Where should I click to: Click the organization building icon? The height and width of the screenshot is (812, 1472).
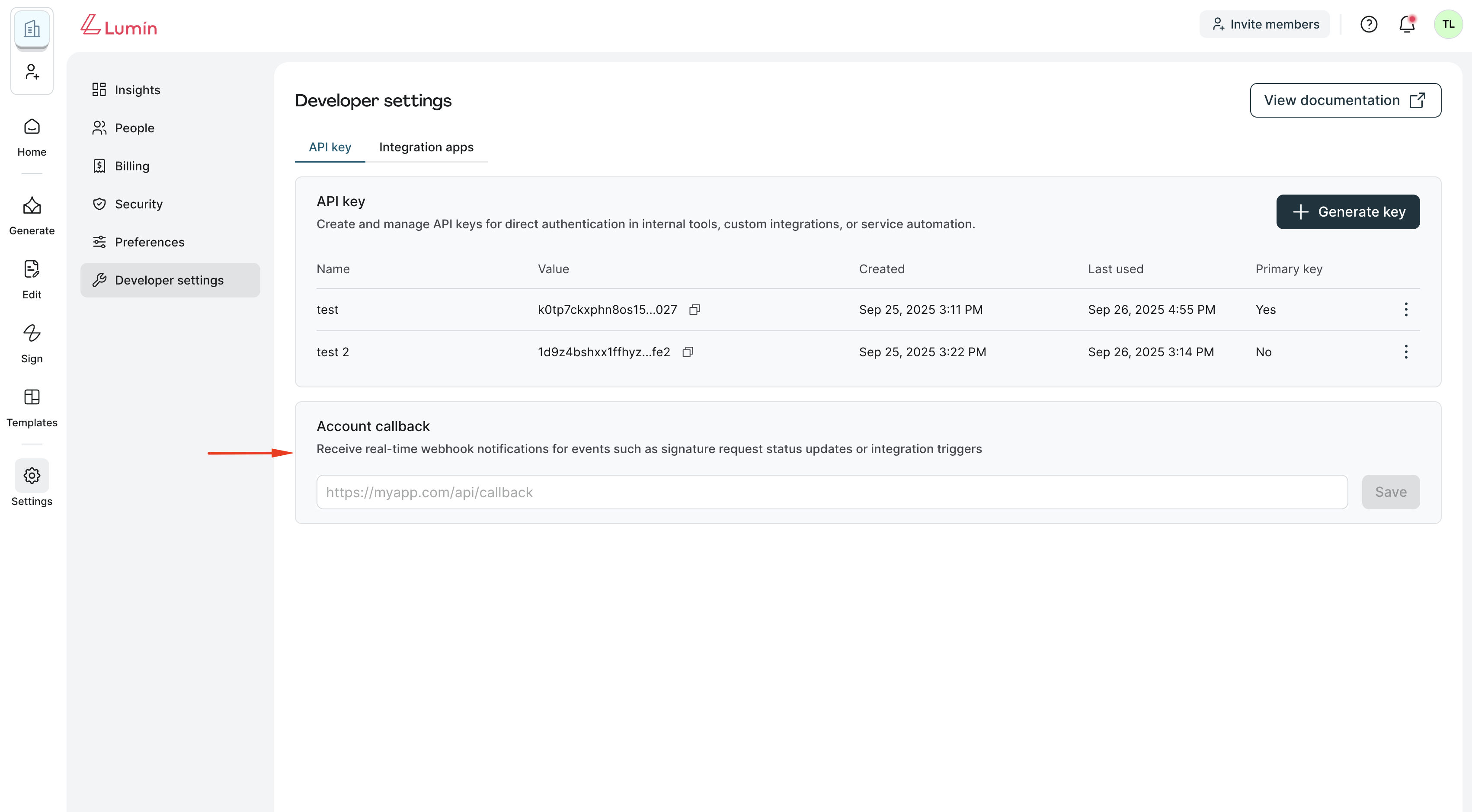point(32,29)
